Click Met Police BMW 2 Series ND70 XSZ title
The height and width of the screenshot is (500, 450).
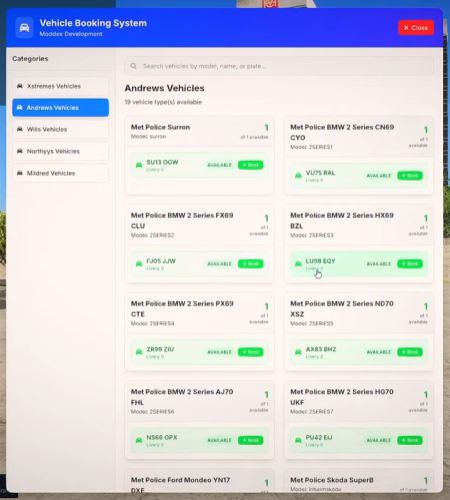pos(342,309)
